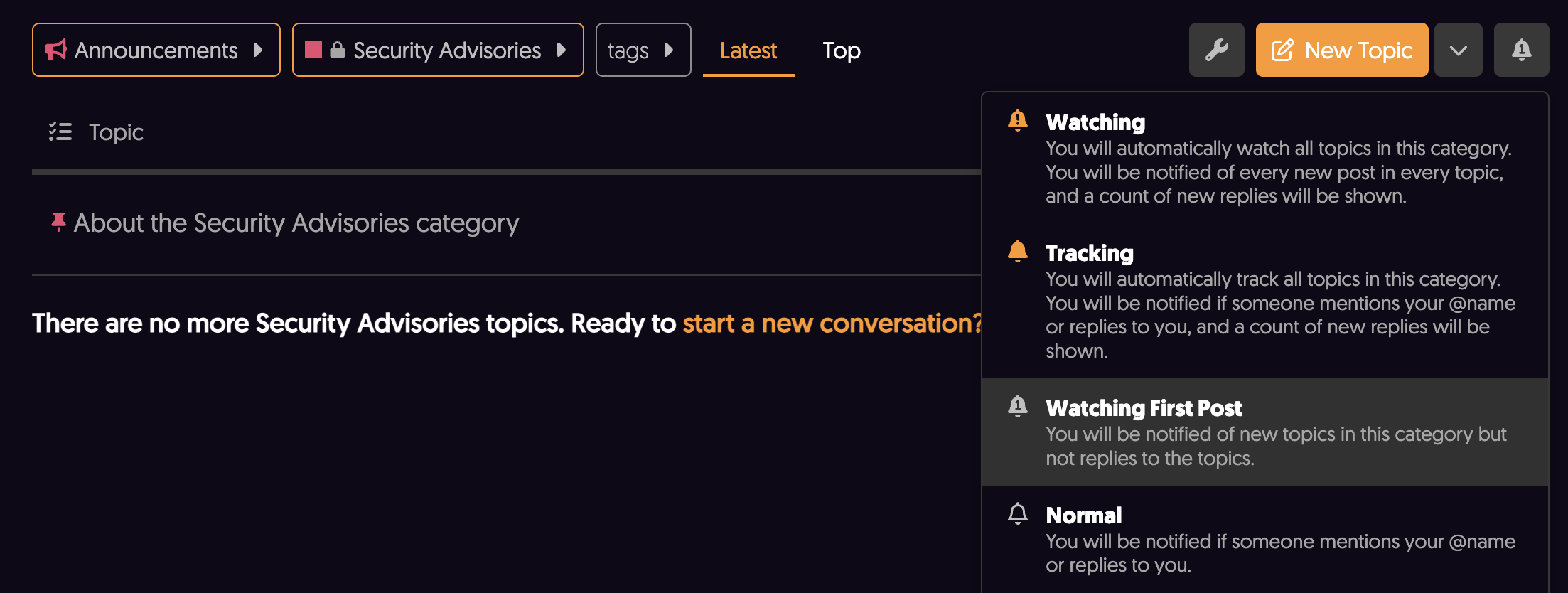Click the Tracking bell icon
The height and width of the screenshot is (593, 1568).
pyautogui.click(x=1018, y=252)
